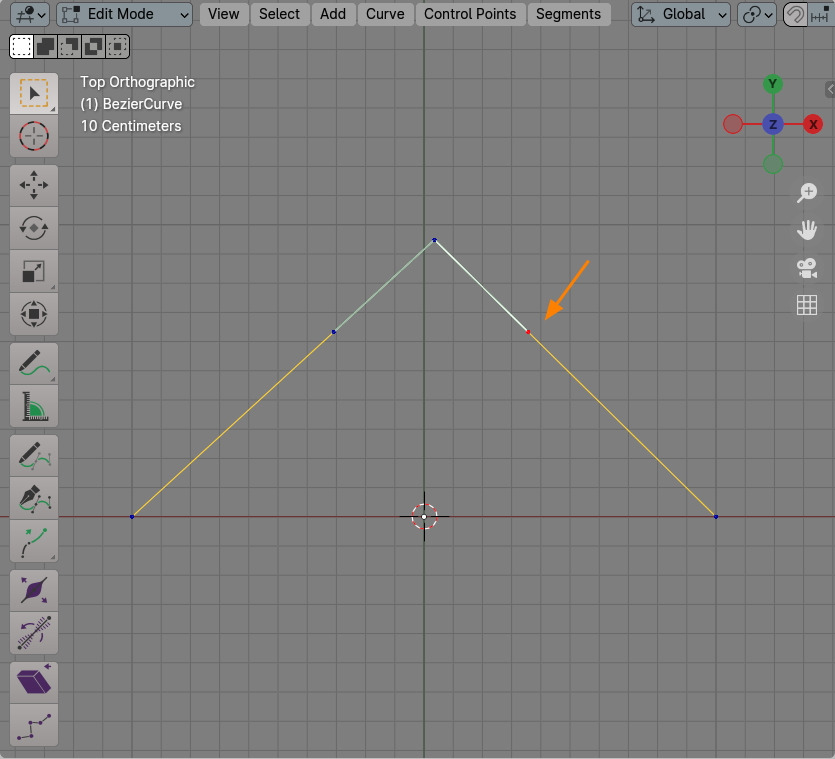Screen dimensions: 835x759
Task: Open Global transform orientation dropdown
Action: (x=681, y=14)
